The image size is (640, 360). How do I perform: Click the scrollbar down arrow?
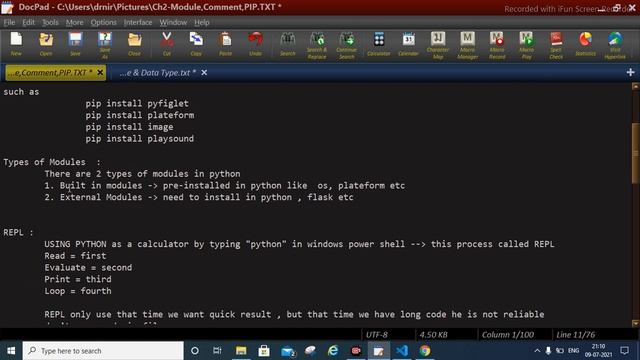click(x=636, y=323)
